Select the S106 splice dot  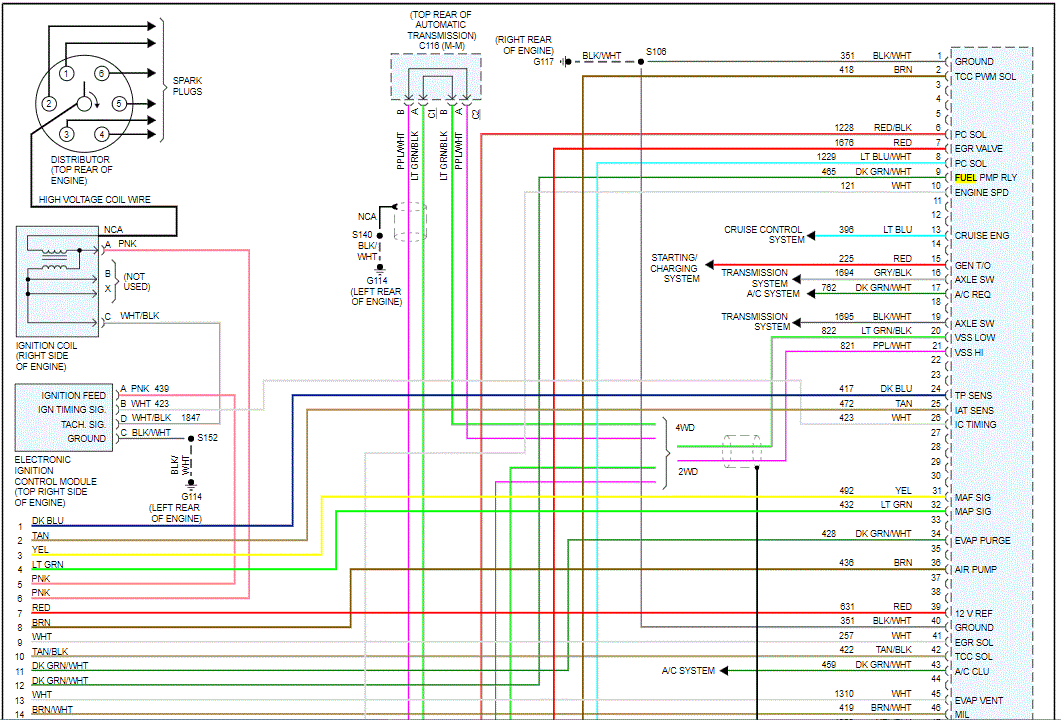click(x=641, y=61)
